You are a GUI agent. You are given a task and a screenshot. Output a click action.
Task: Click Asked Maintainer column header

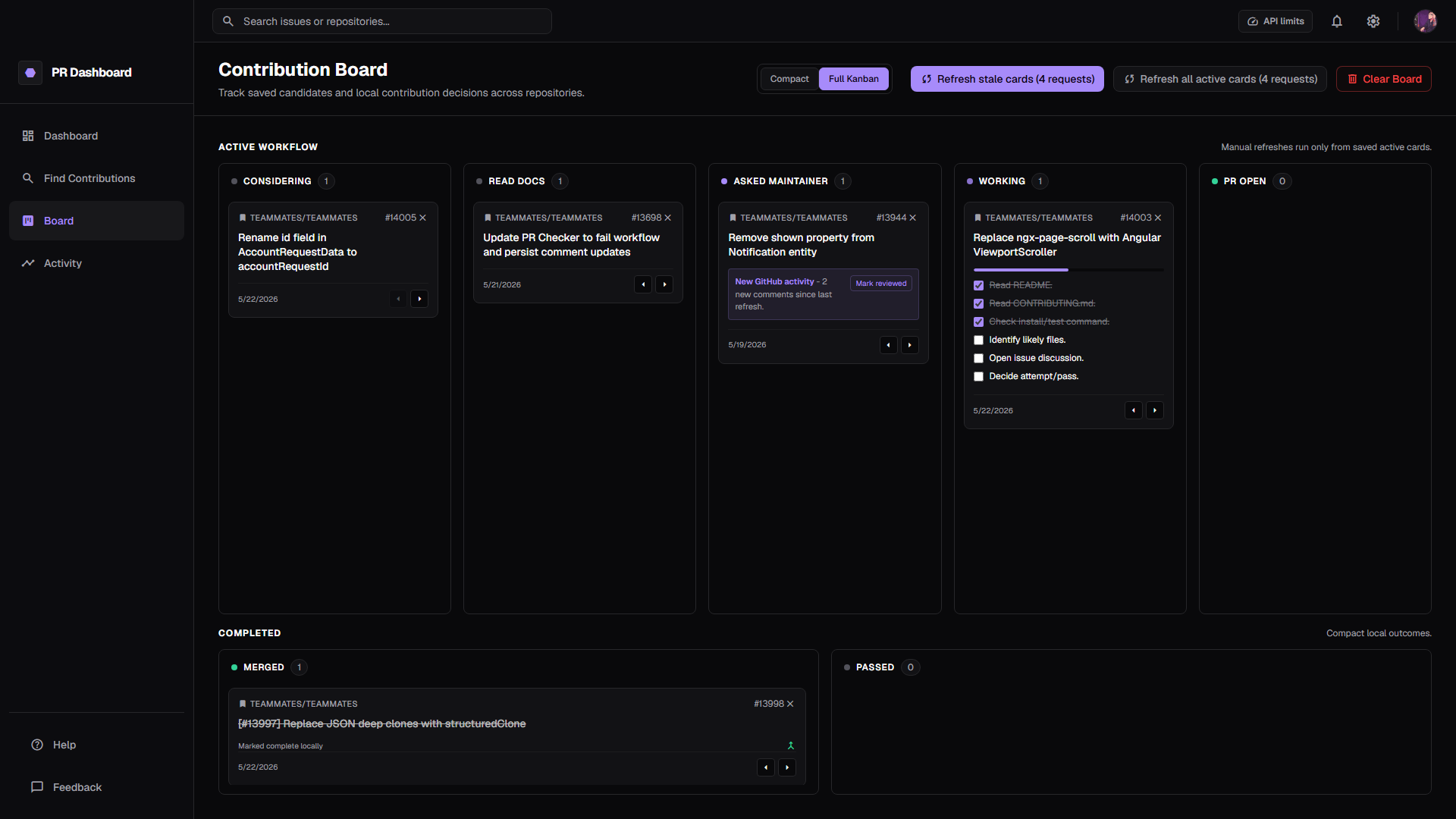click(780, 181)
